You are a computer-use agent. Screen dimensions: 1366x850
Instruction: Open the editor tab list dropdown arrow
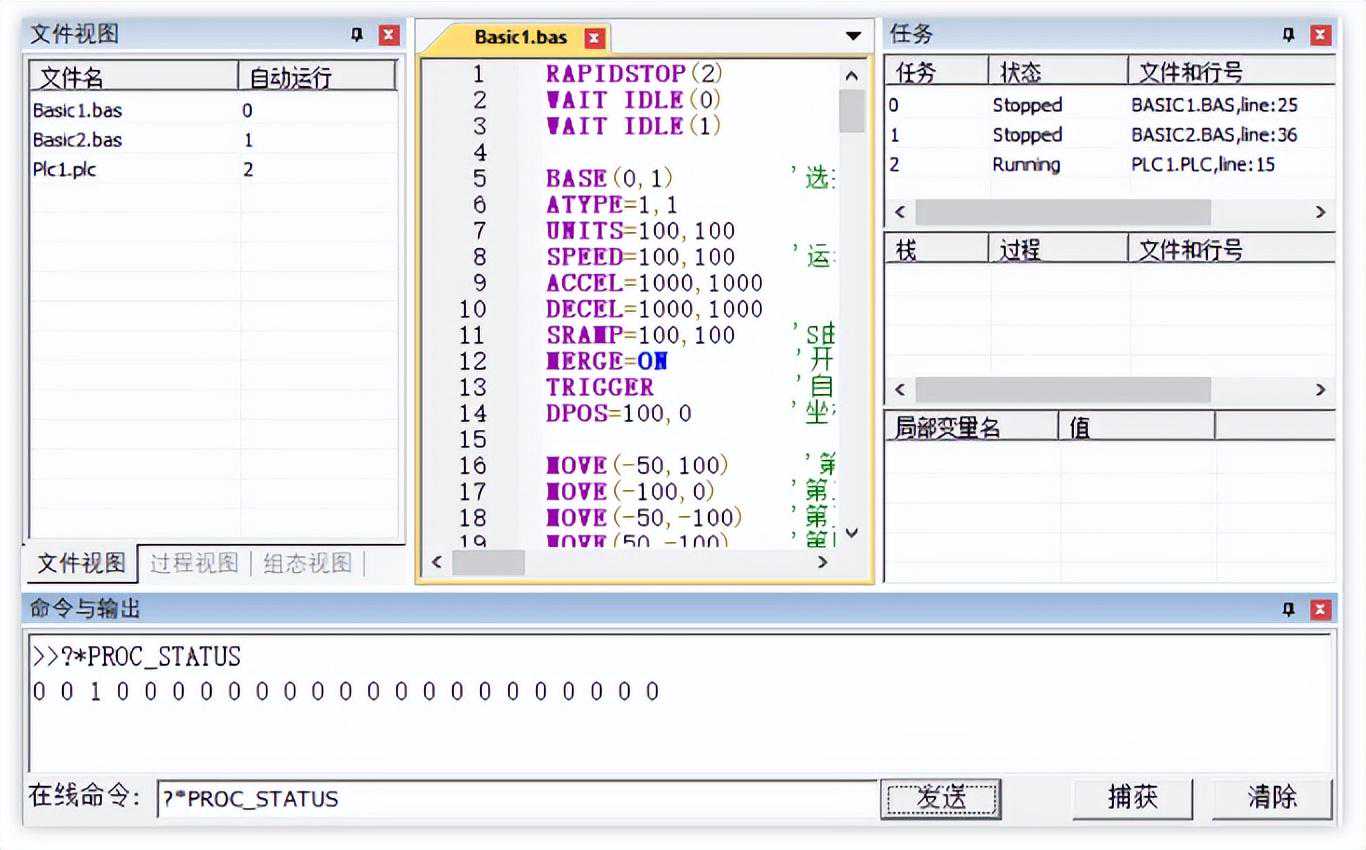coord(853,37)
